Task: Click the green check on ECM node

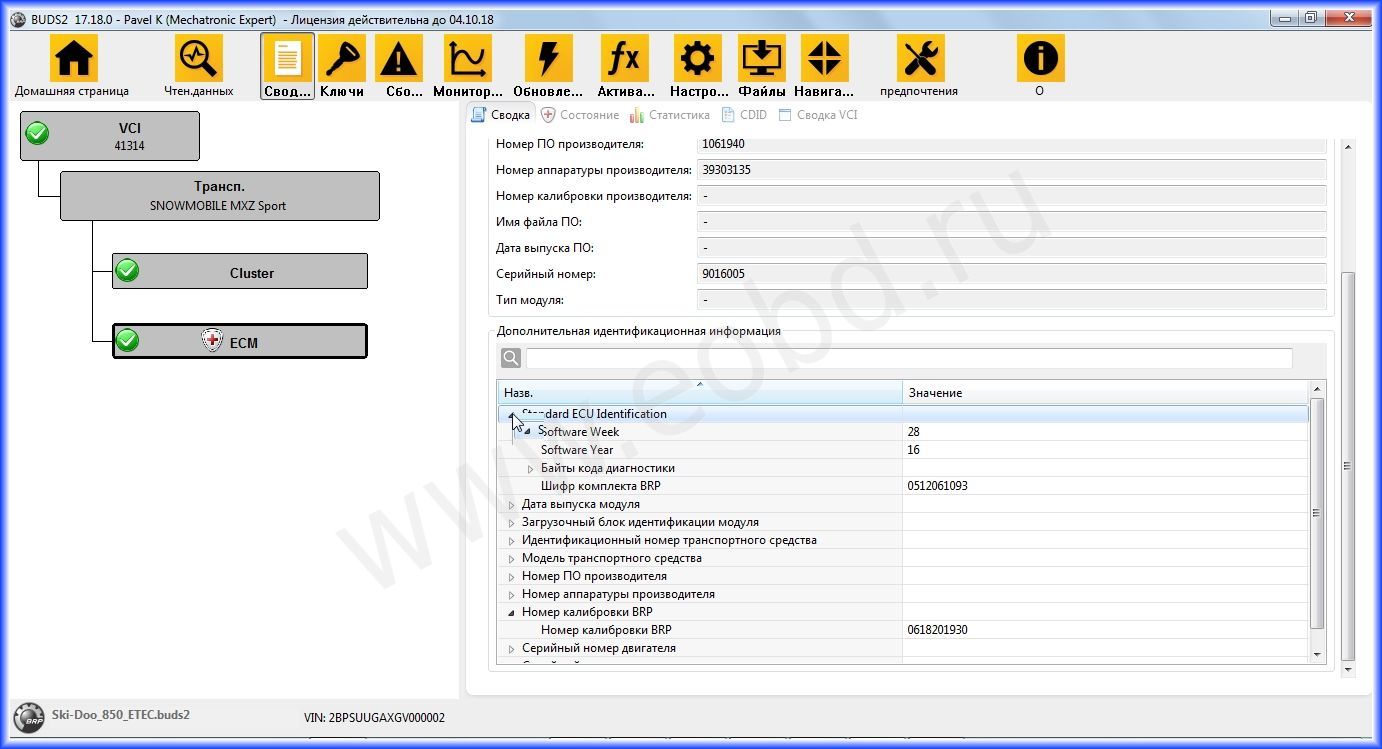Action: coord(127,340)
